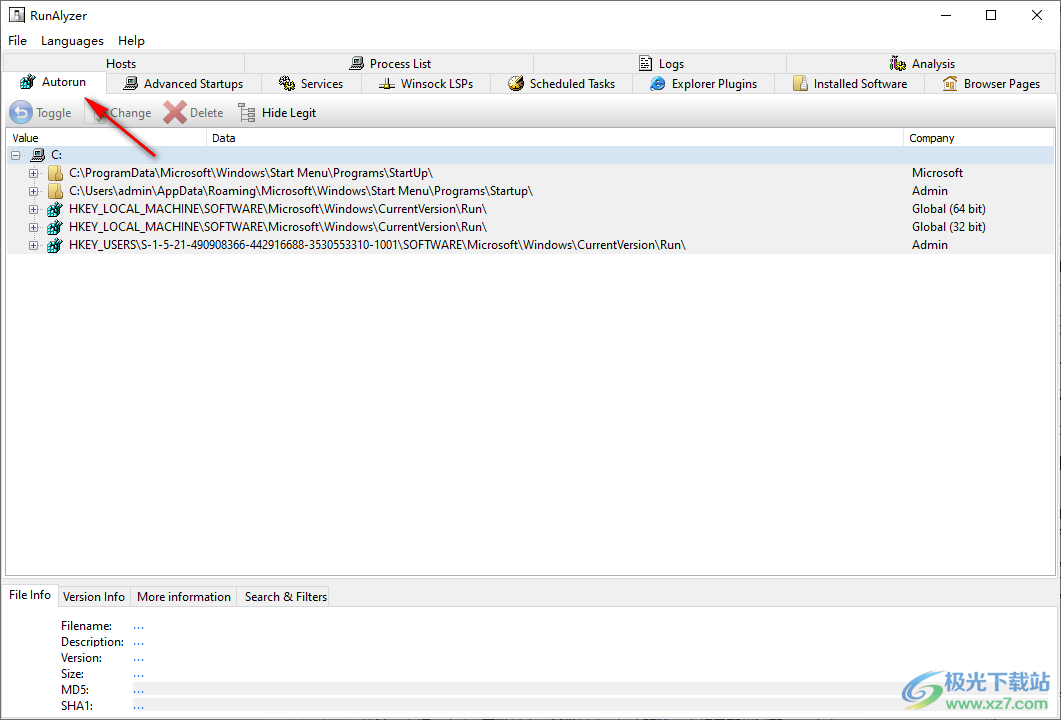Open Explorer Plugins tab

[703, 84]
